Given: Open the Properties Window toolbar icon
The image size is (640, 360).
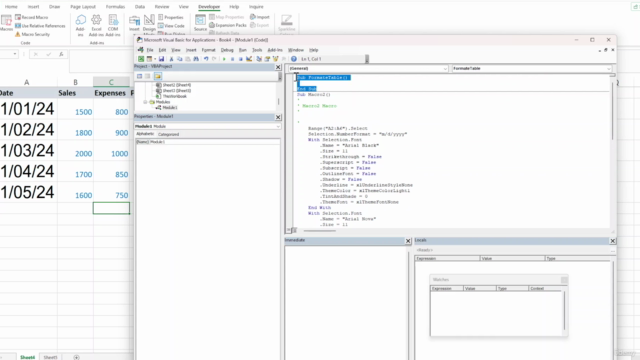Looking at the screenshot, I should [267, 59].
